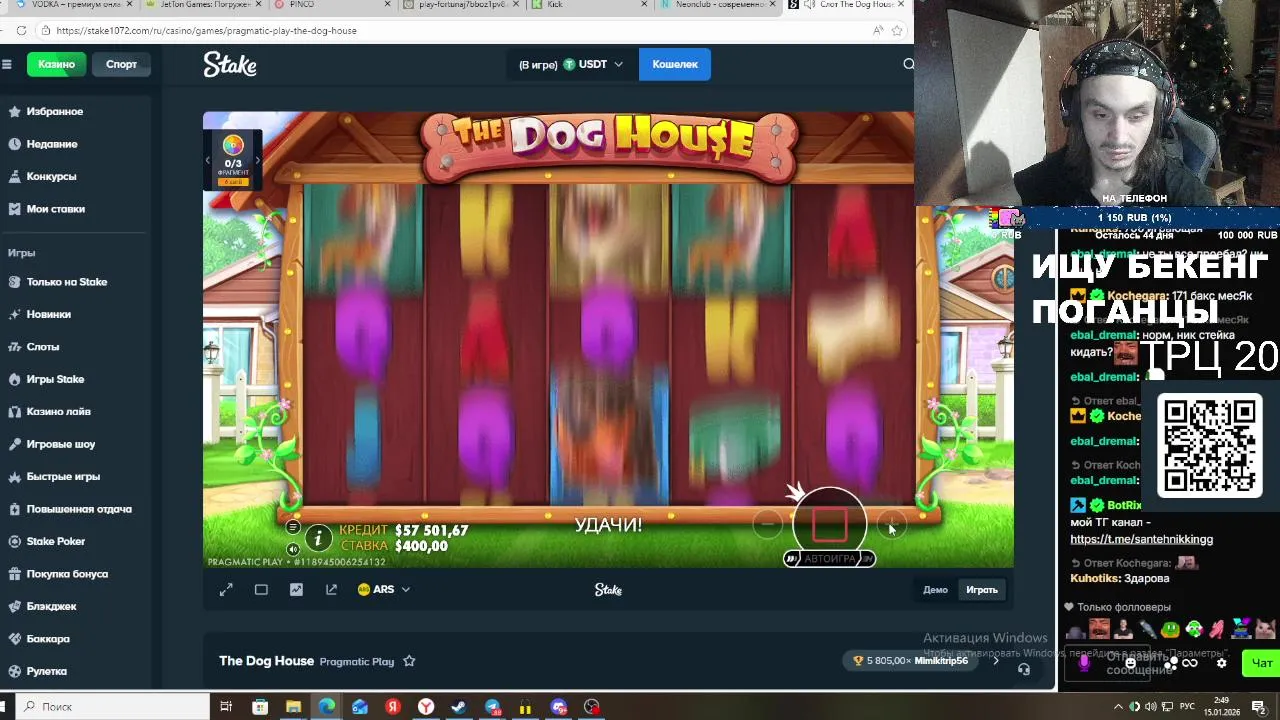Click the Stake logo
The height and width of the screenshot is (720, 1280).
230,64
